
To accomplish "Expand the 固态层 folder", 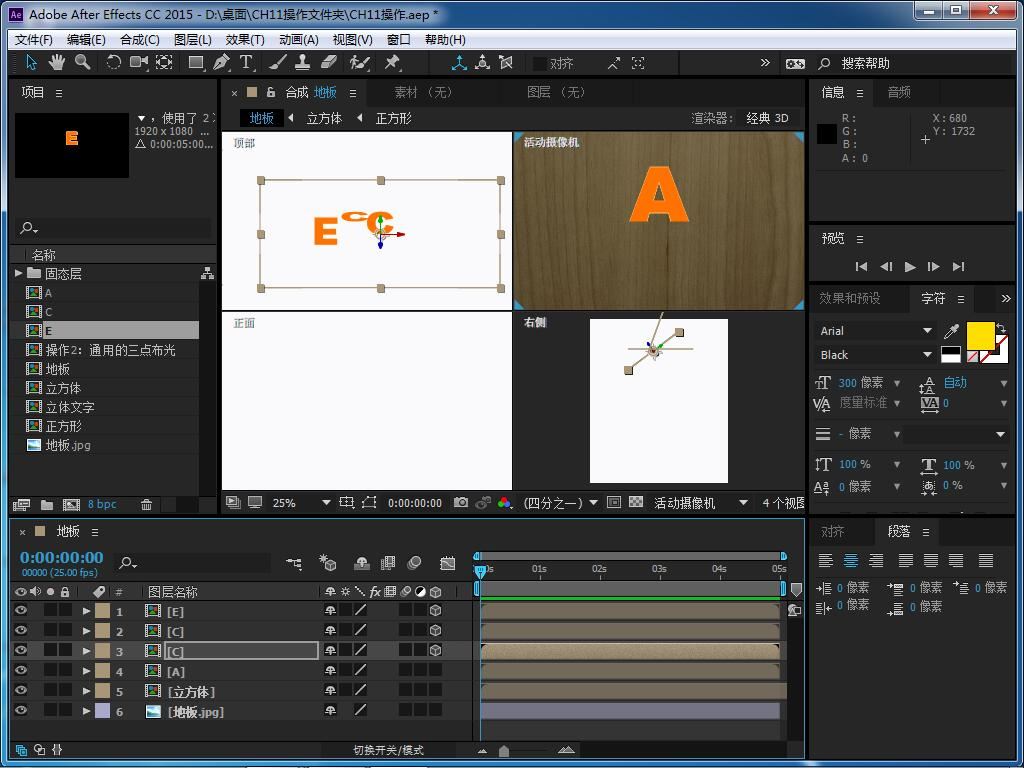I will coord(18,273).
